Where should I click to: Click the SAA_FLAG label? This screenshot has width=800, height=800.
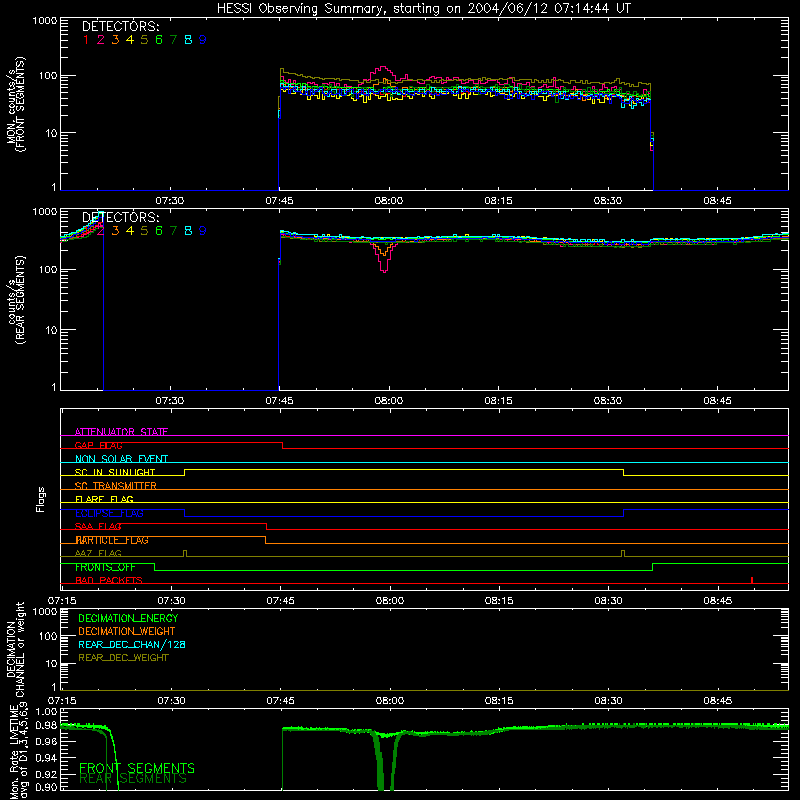(98, 526)
